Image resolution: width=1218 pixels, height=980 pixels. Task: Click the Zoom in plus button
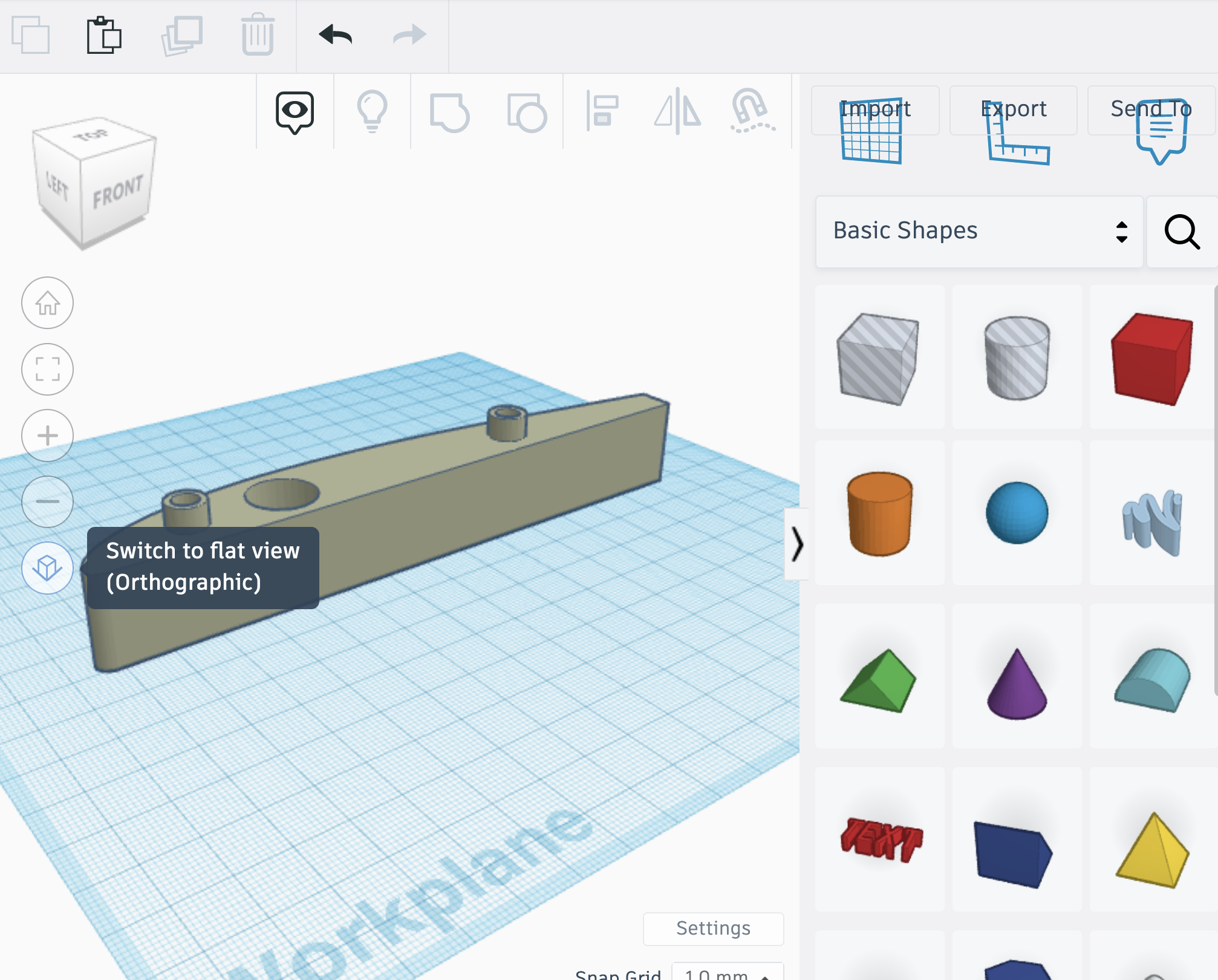[48, 436]
